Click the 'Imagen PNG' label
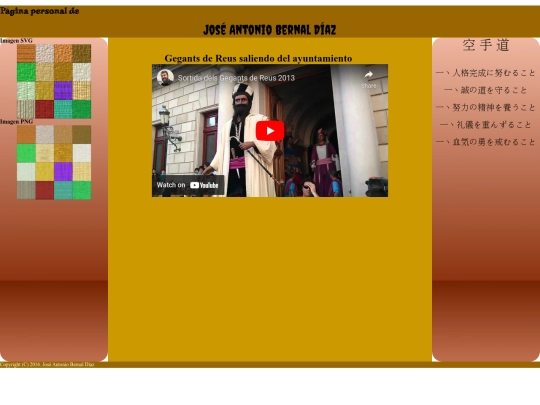This screenshot has width=540, height=405. [x=17, y=122]
